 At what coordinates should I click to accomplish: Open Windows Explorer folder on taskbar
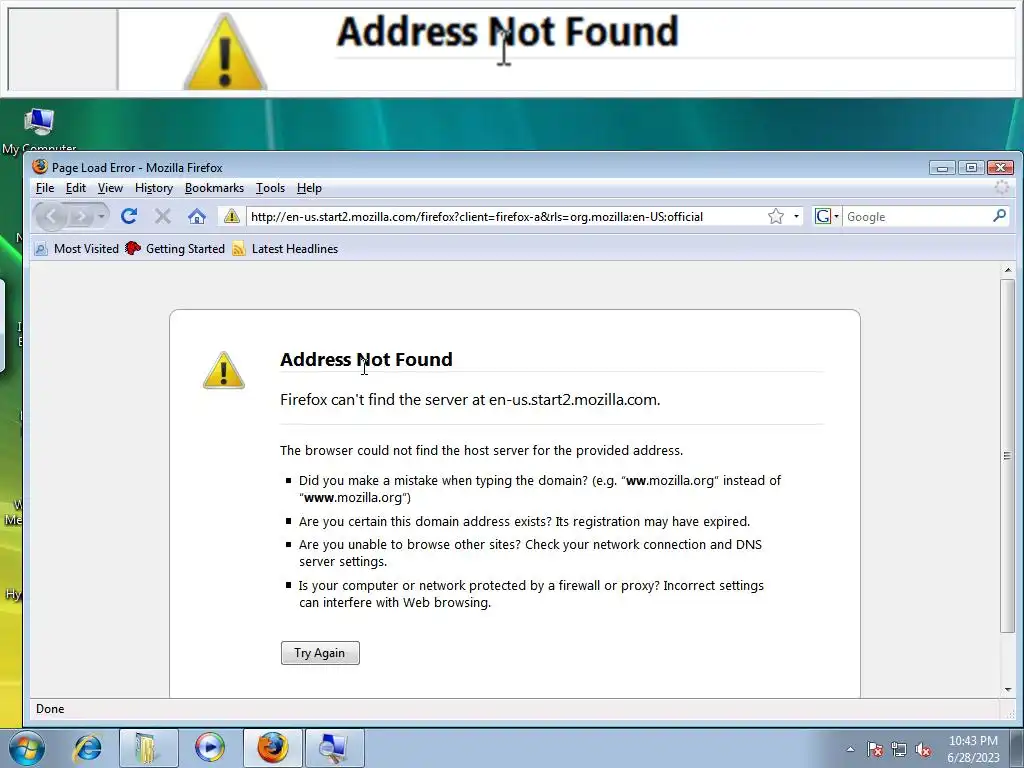pyautogui.click(x=148, y=748)
